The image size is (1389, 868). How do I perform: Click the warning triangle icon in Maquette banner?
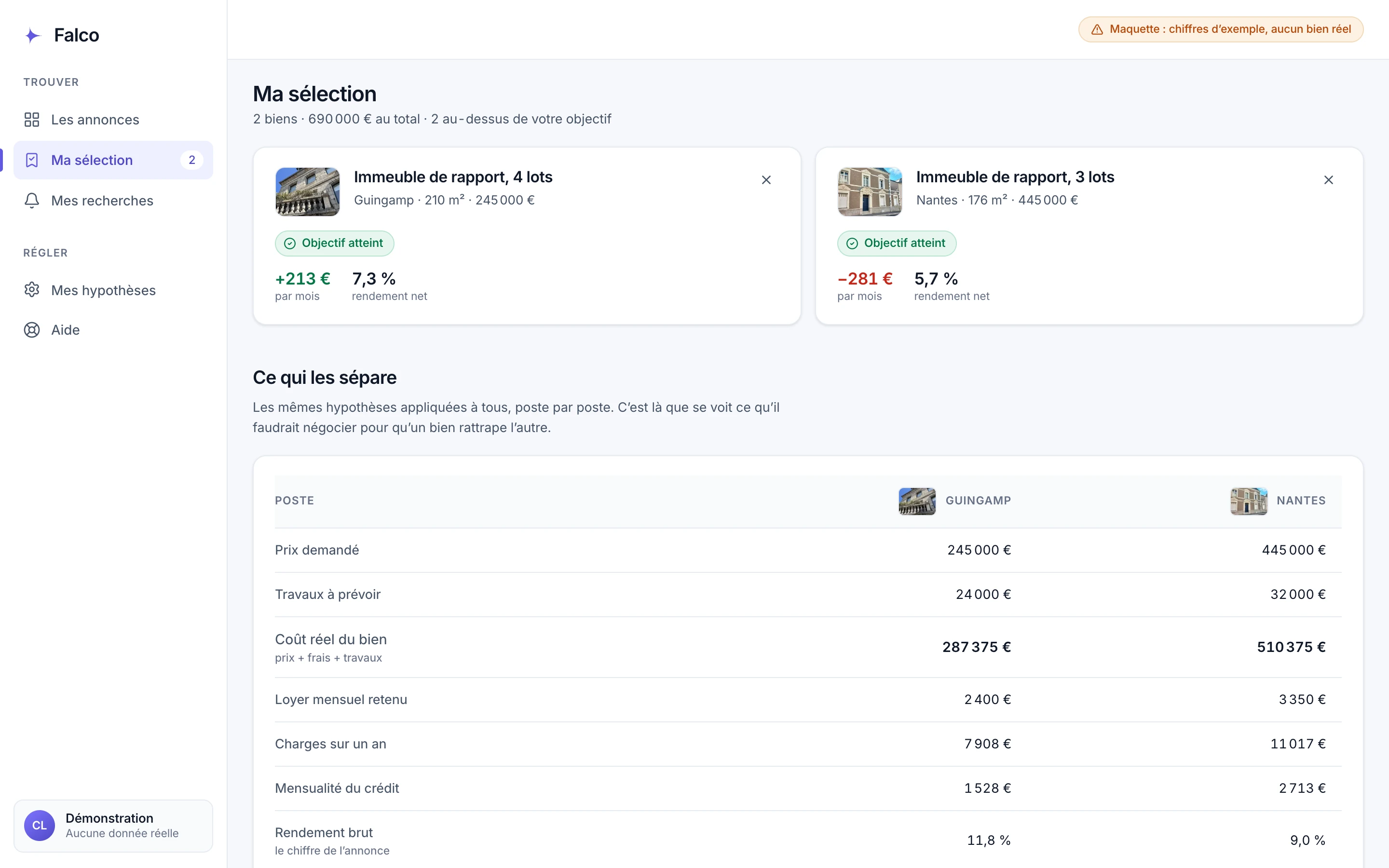[1097, 29]
